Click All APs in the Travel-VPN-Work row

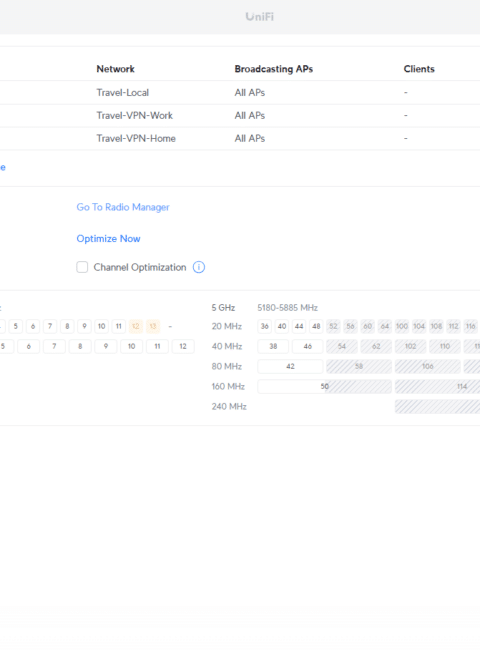(x=250, y=115)
